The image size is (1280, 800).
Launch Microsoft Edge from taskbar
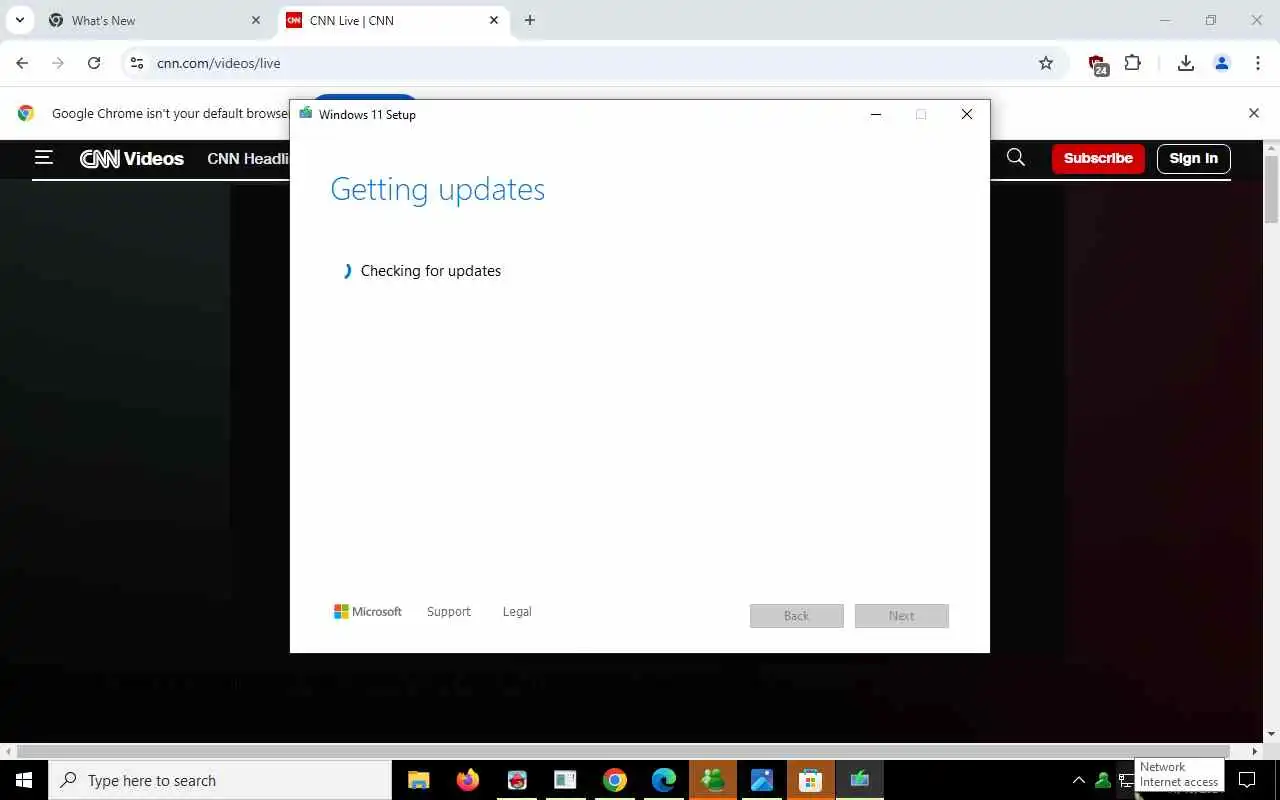664,780
